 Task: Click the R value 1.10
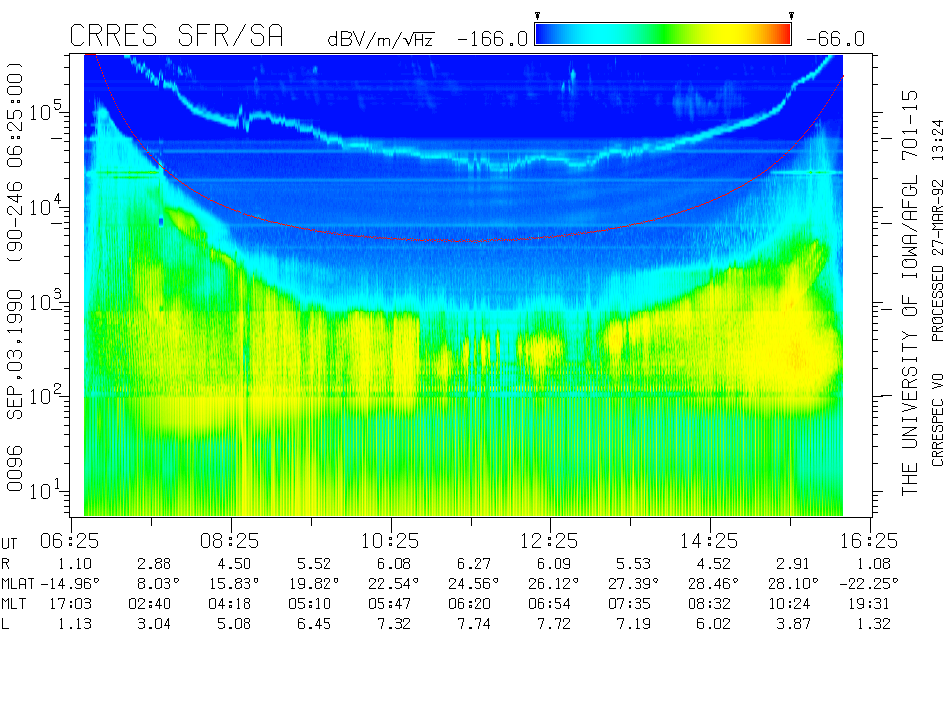click(x=75, y=564)
